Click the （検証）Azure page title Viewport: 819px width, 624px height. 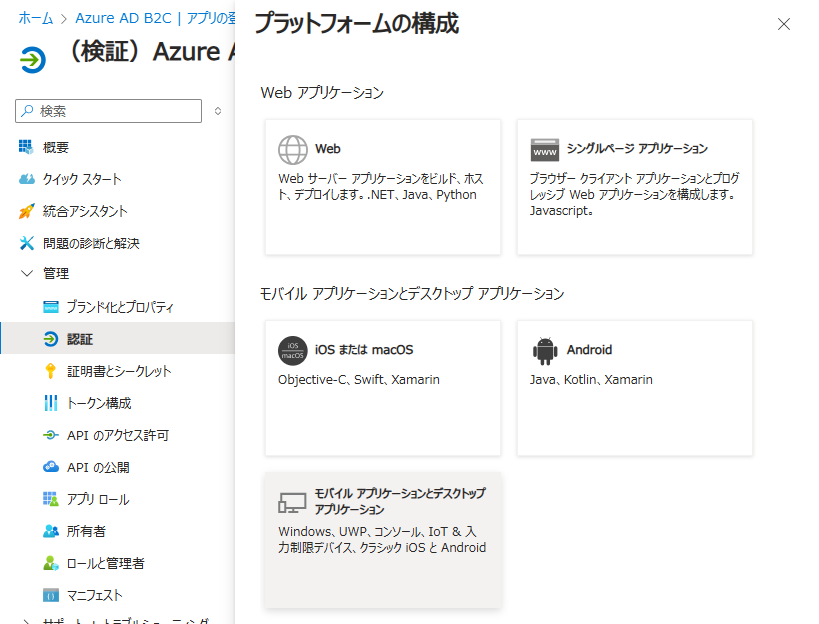coord(150,51)
